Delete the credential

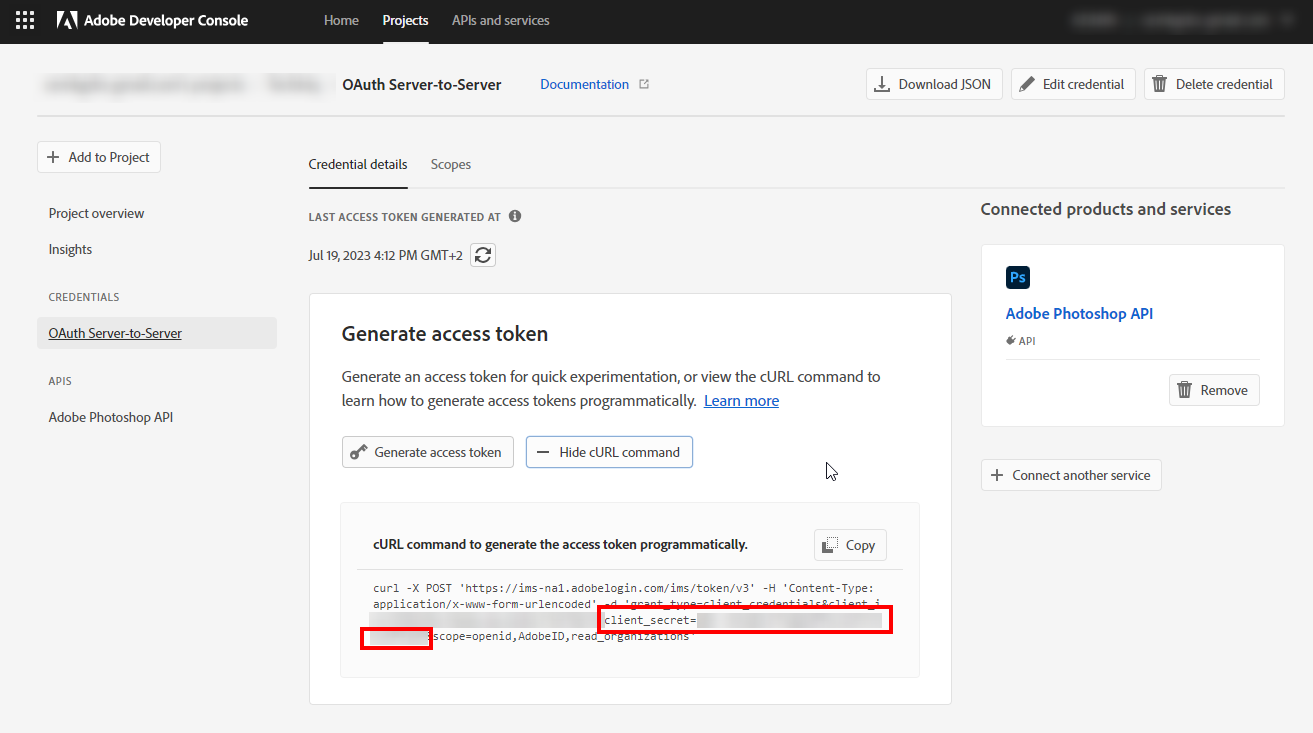[1213, 84]
